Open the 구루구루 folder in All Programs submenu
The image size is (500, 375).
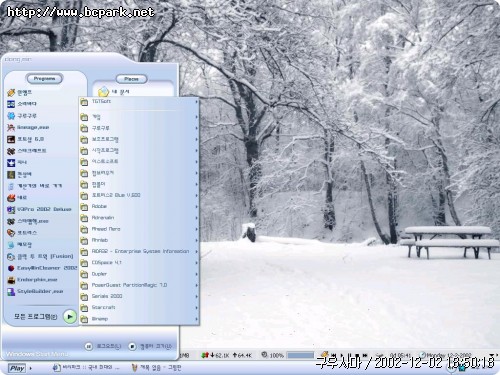[139, 128]
